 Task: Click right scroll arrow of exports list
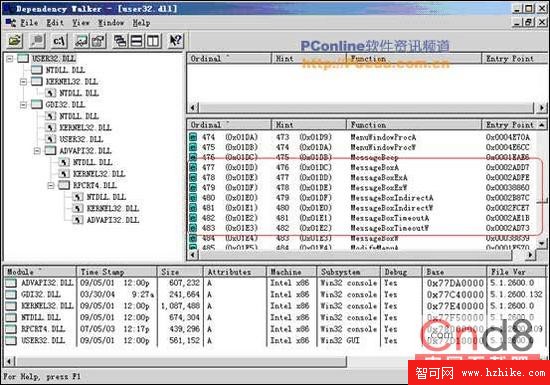click(531, 255)
